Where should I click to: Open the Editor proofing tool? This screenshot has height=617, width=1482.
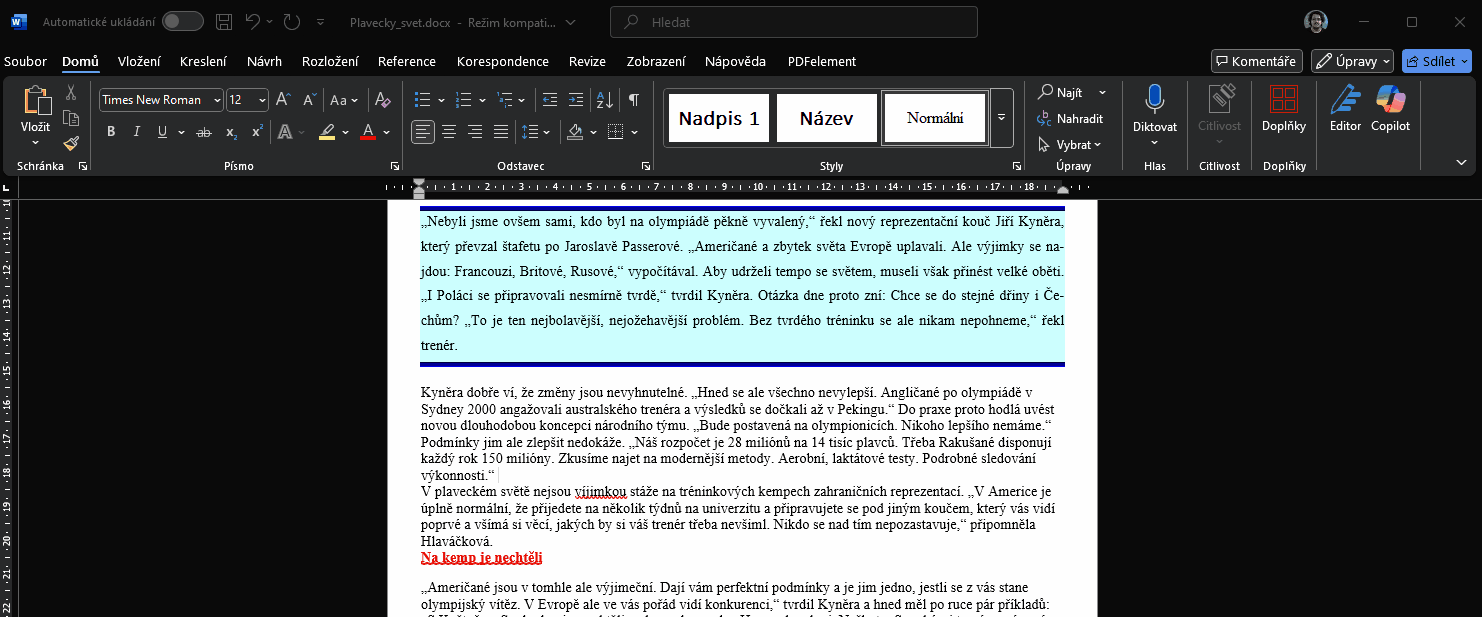click(x=1345, y=108)
